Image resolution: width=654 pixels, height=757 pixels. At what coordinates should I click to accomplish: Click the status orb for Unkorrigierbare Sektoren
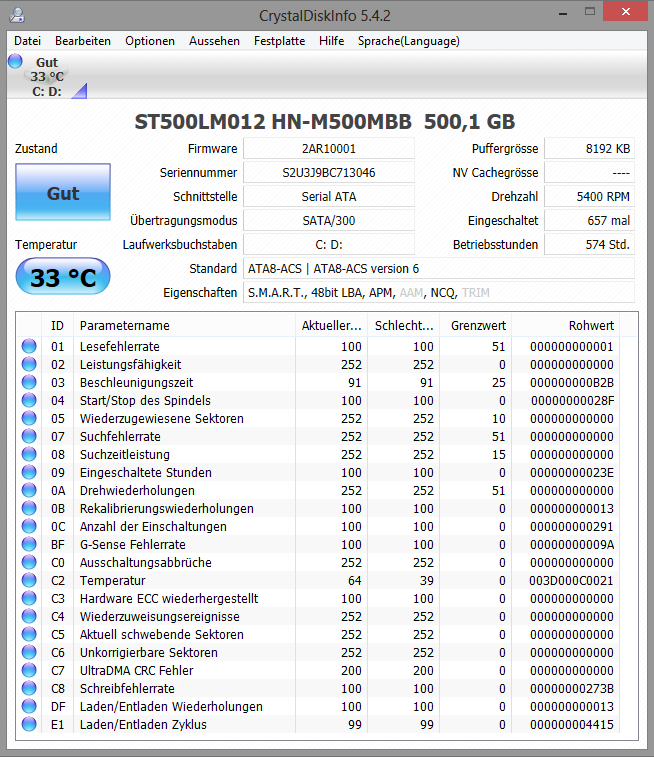29,652
